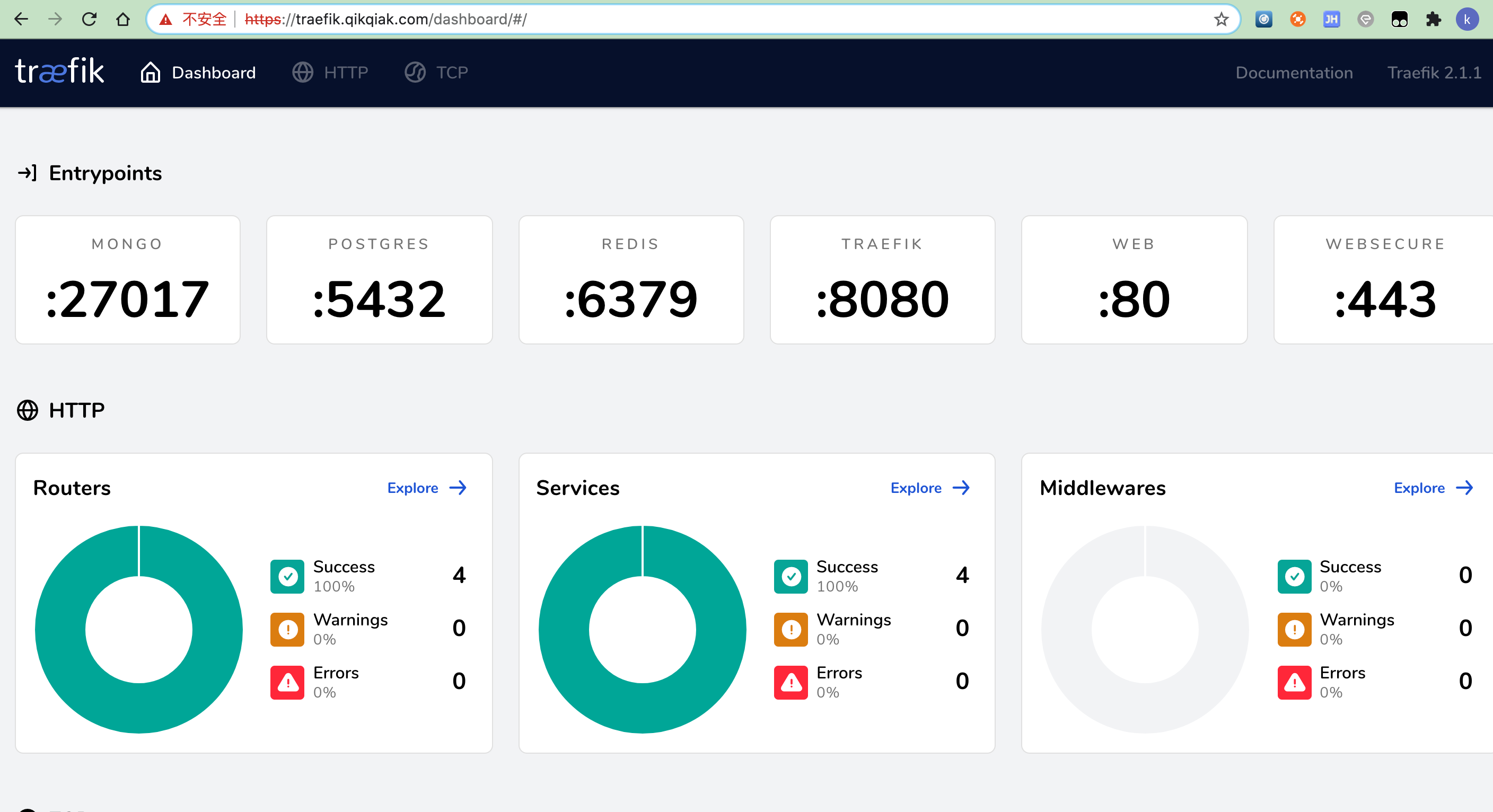1493x812 pixels.
Task: Click Explore arrow in Services card
Action: [961, 488]
